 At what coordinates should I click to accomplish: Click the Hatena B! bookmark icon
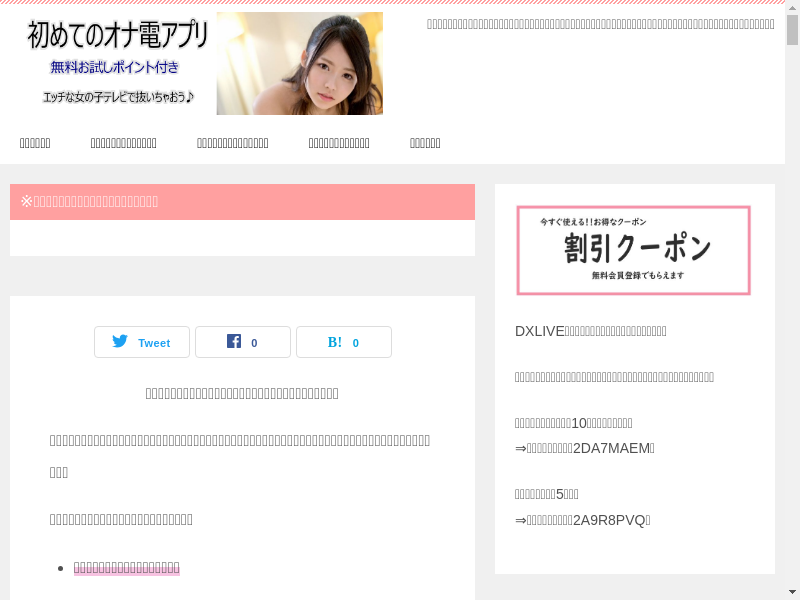(x=335, y=342)
